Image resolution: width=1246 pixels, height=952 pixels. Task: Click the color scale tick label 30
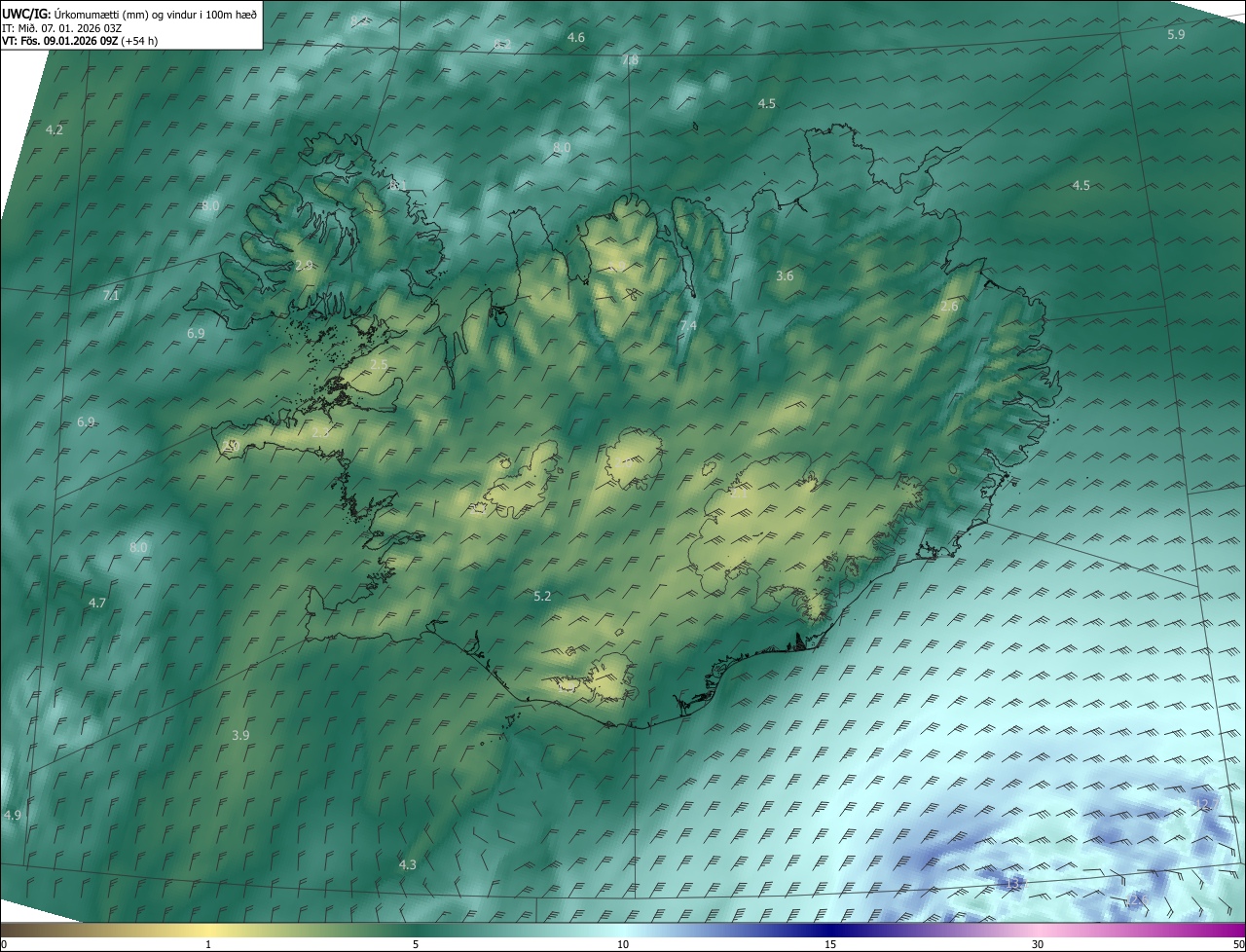click(x=1038, y=944)
